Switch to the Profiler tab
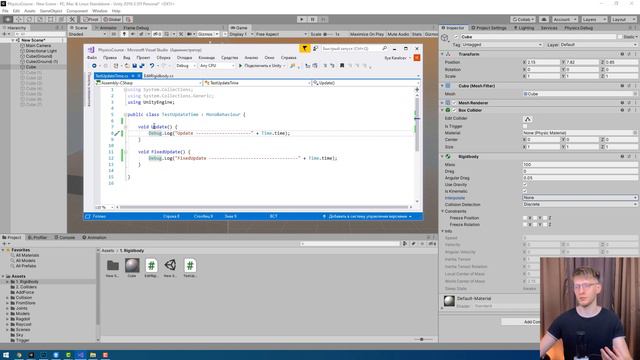Image resolution: width=640 pixels, height=360 pixels. [x=38, y=237]
